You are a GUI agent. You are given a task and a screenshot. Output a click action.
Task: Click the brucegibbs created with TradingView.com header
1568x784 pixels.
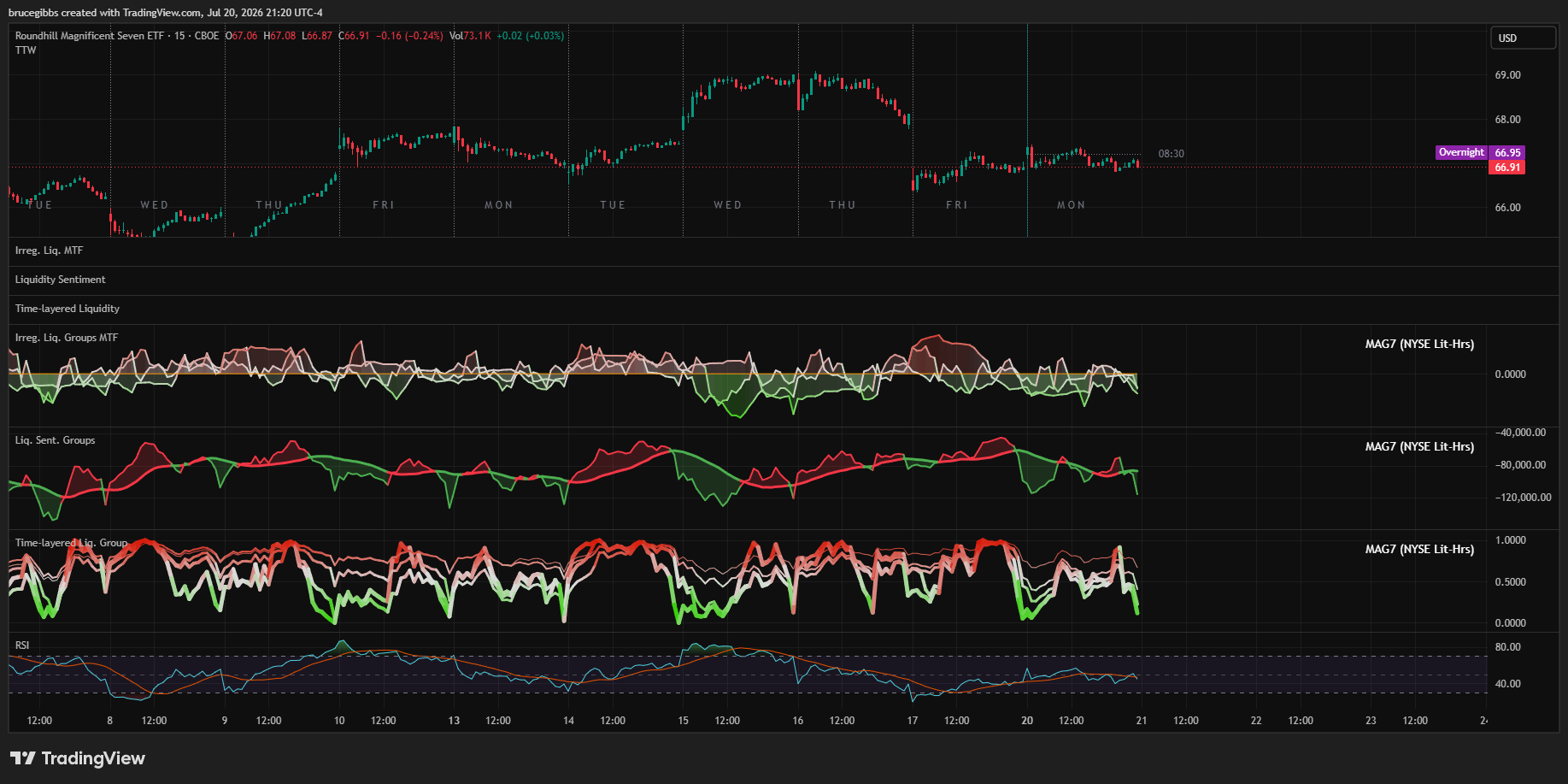click(x=166, y=13)
